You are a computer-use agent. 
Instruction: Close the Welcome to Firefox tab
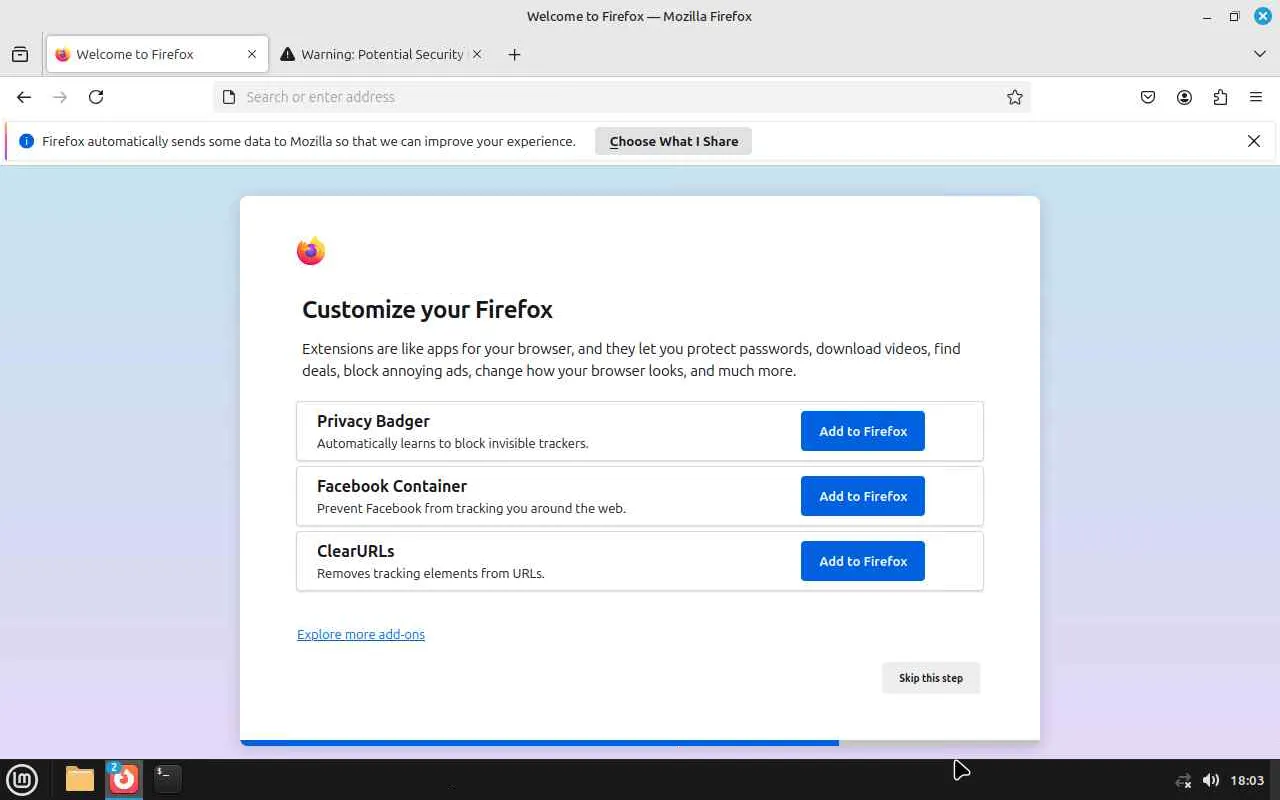[x=252, y=54]
